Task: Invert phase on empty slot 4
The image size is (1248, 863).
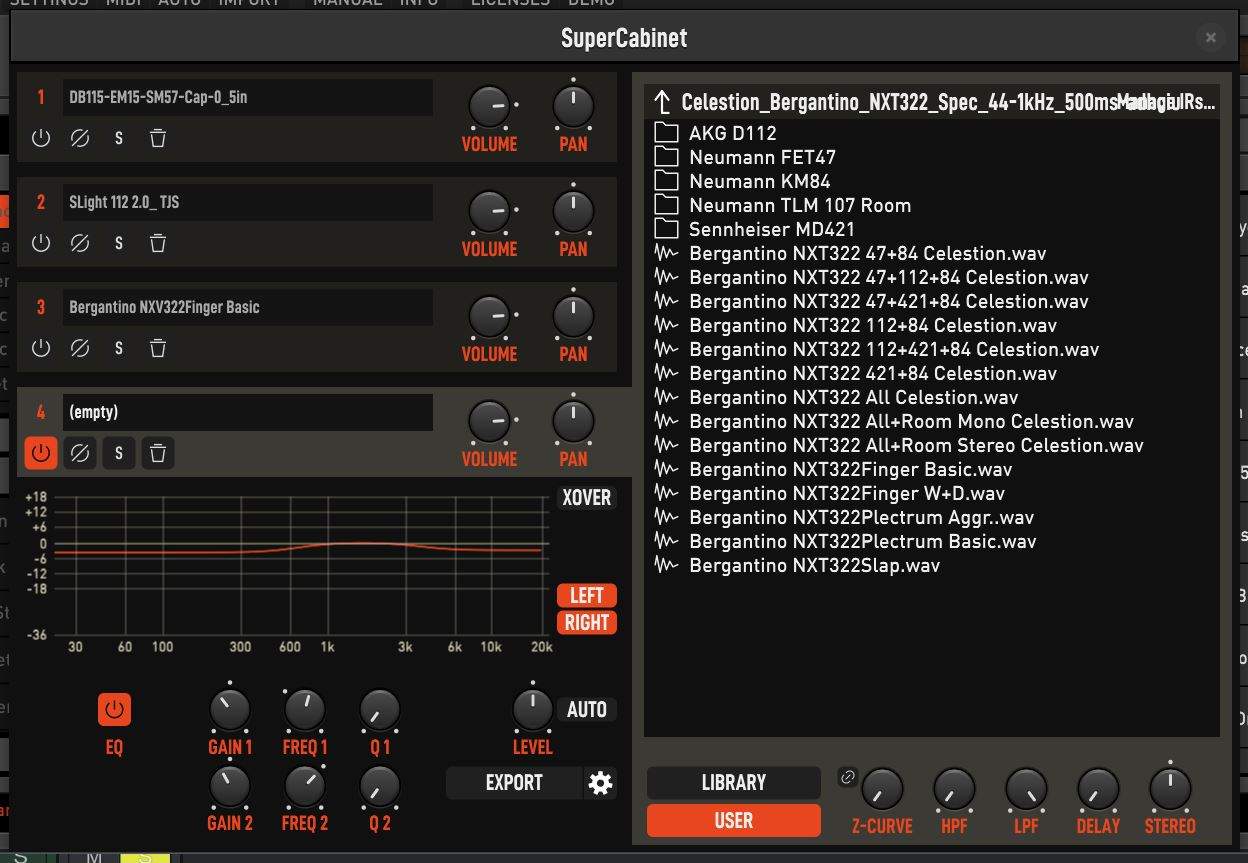Action: 80,453
